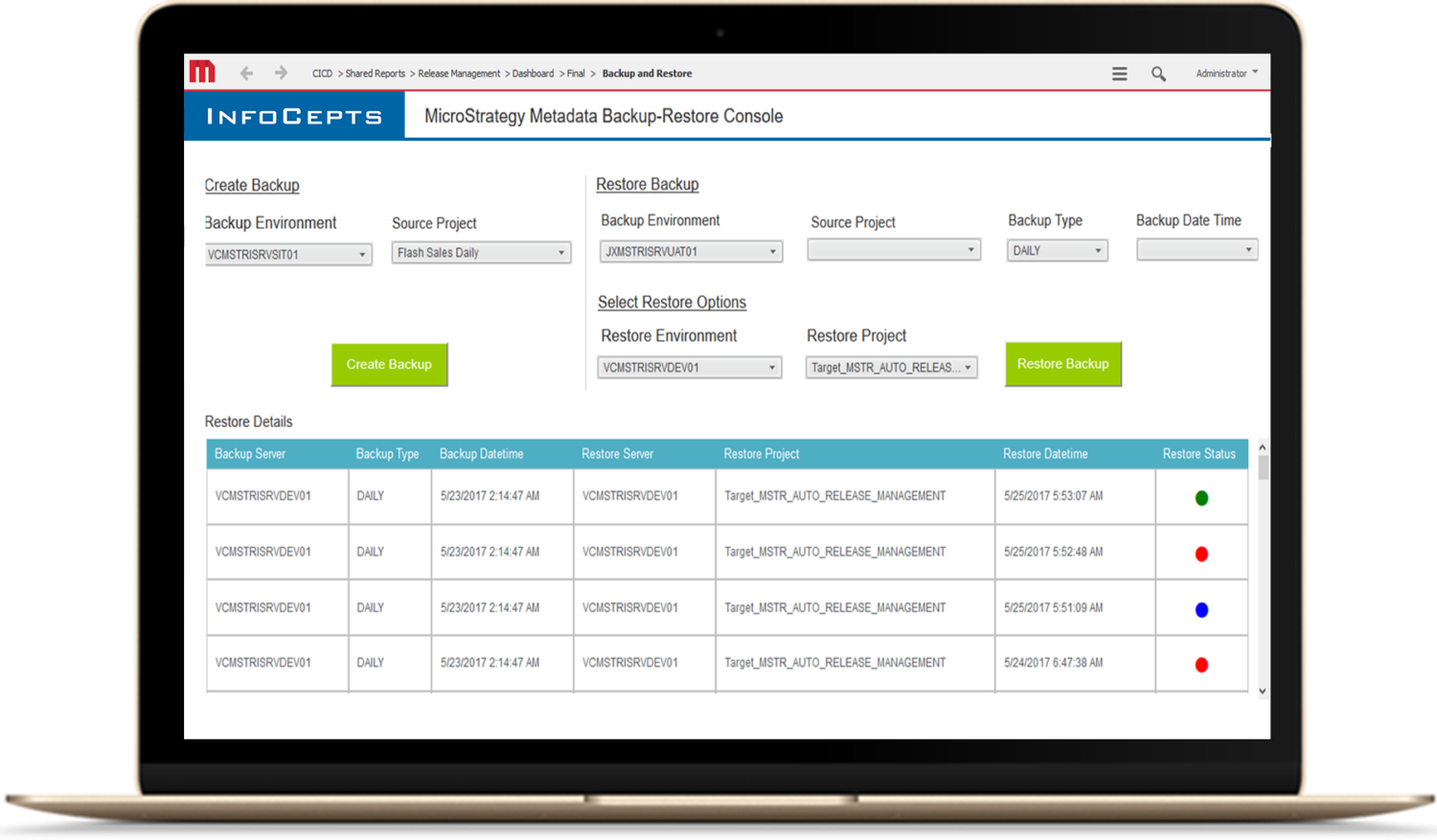Click the scrollbar down arrow in Restore Details

(x=1263, y=690)
